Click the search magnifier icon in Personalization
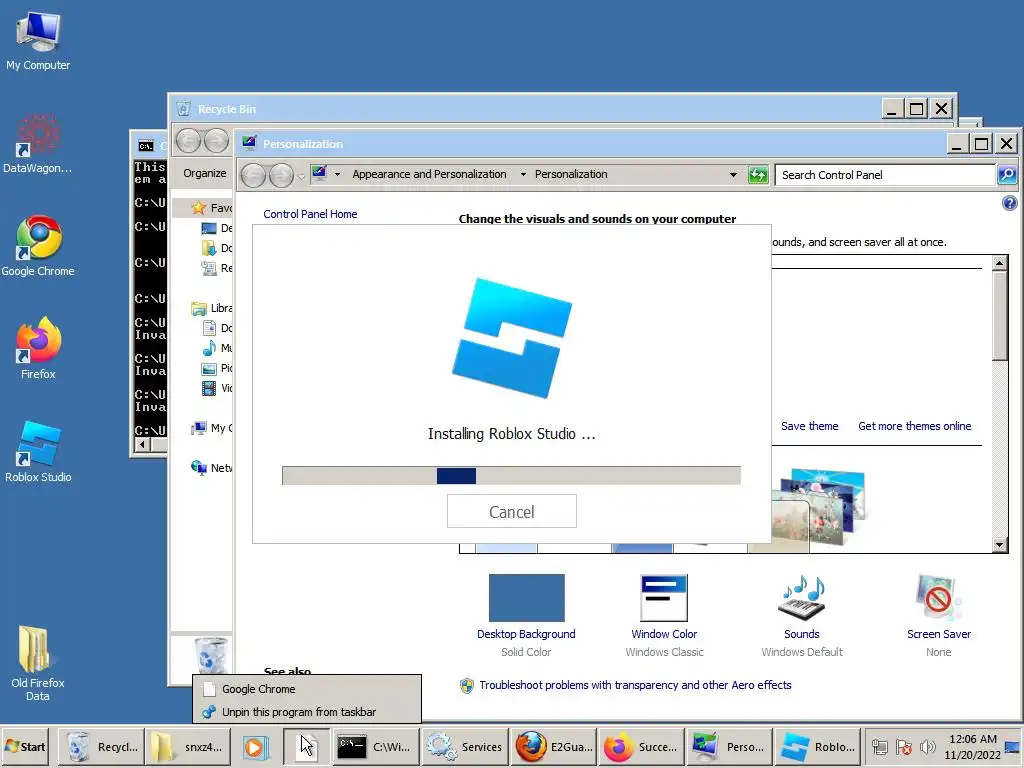 1006,175
